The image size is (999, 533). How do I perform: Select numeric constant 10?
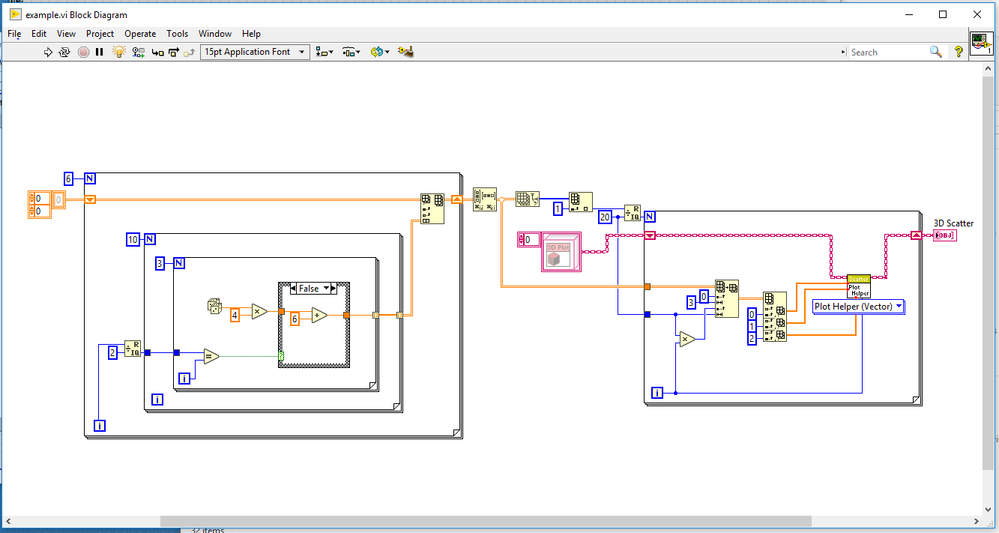(x=133, y=239)
